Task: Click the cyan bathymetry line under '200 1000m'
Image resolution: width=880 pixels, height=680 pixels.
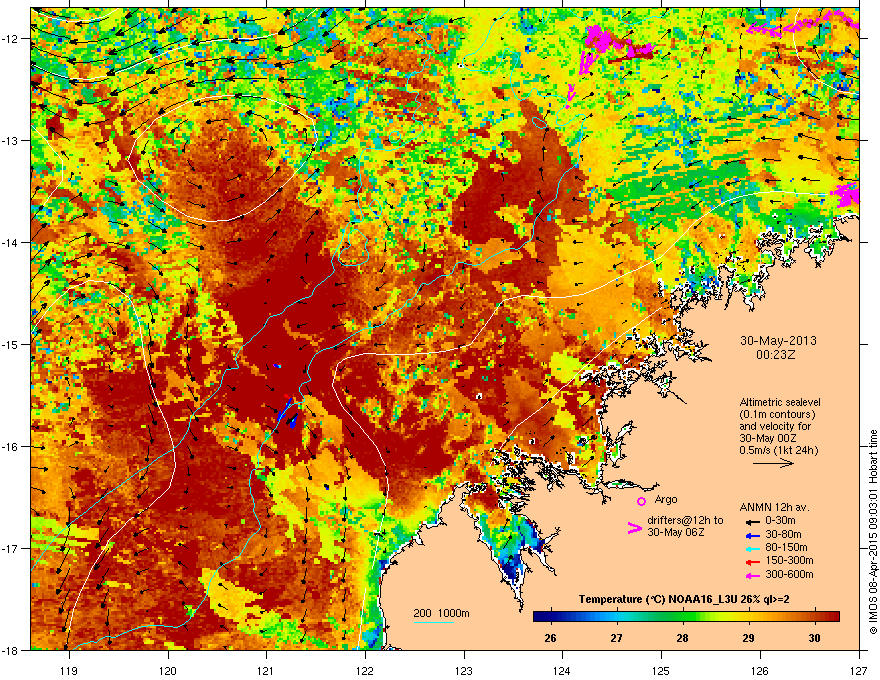Action: tap(434, 622)
